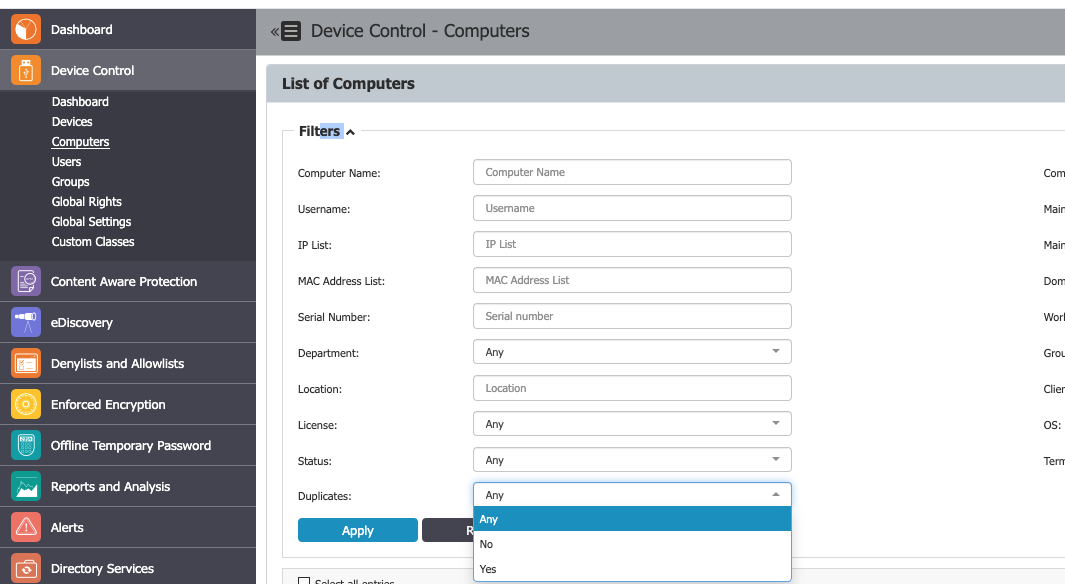Open the License filter dropdown
The height and width of the screenshot is (584, 1065).
coord(631,423)
